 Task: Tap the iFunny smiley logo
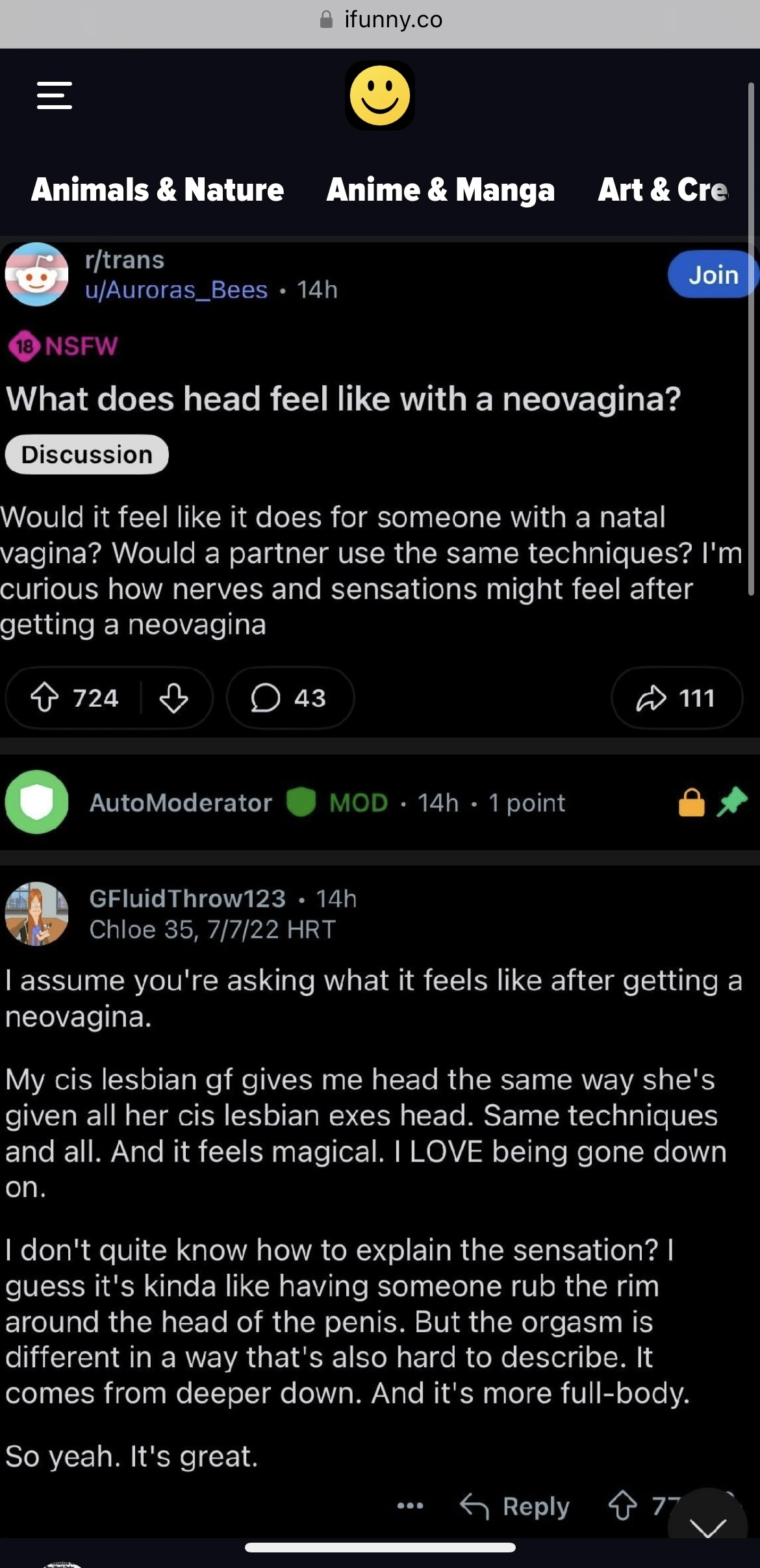point(380,95)
